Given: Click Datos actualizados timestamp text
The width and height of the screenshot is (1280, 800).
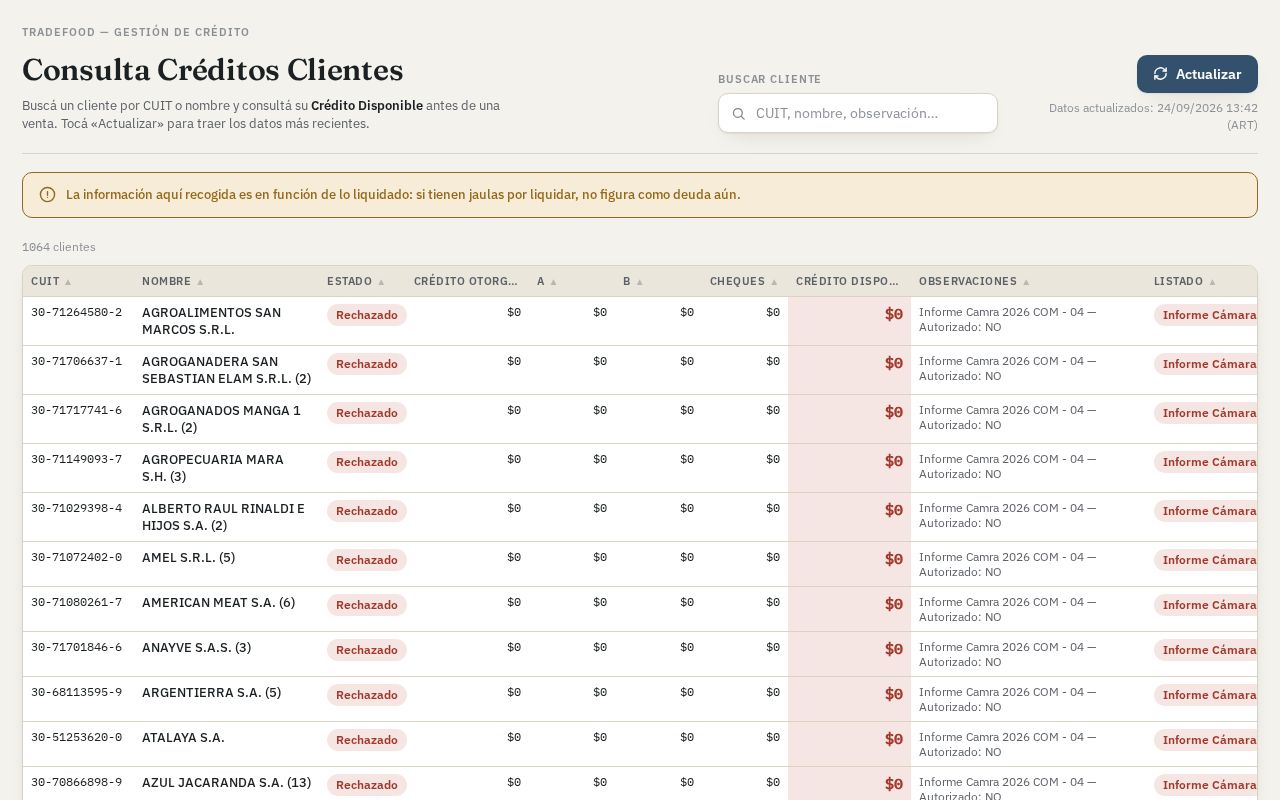Looking at the screenshot, I should [x=1153, y=116].
